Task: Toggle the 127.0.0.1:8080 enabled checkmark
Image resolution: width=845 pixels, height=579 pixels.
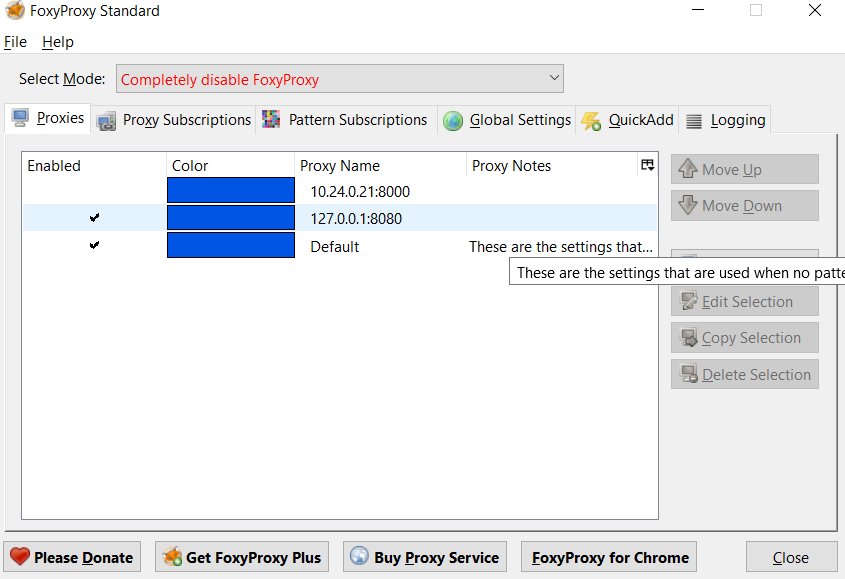Action: [94, 218]
